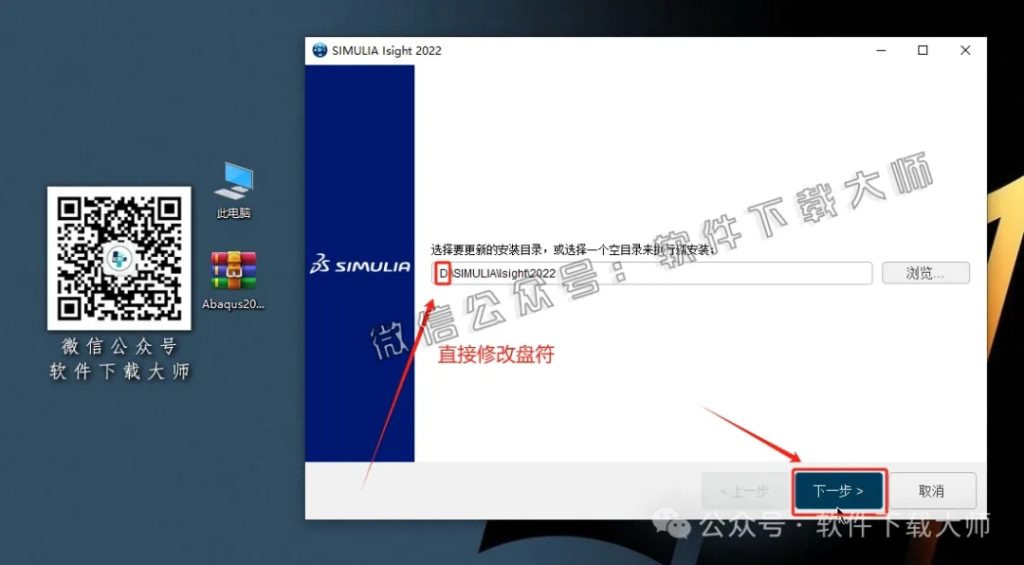This screenshot has height=565, width=1024.
Task: Click the SIMULIA Isight 2022 window title
Action: click(x=387, y=50)
